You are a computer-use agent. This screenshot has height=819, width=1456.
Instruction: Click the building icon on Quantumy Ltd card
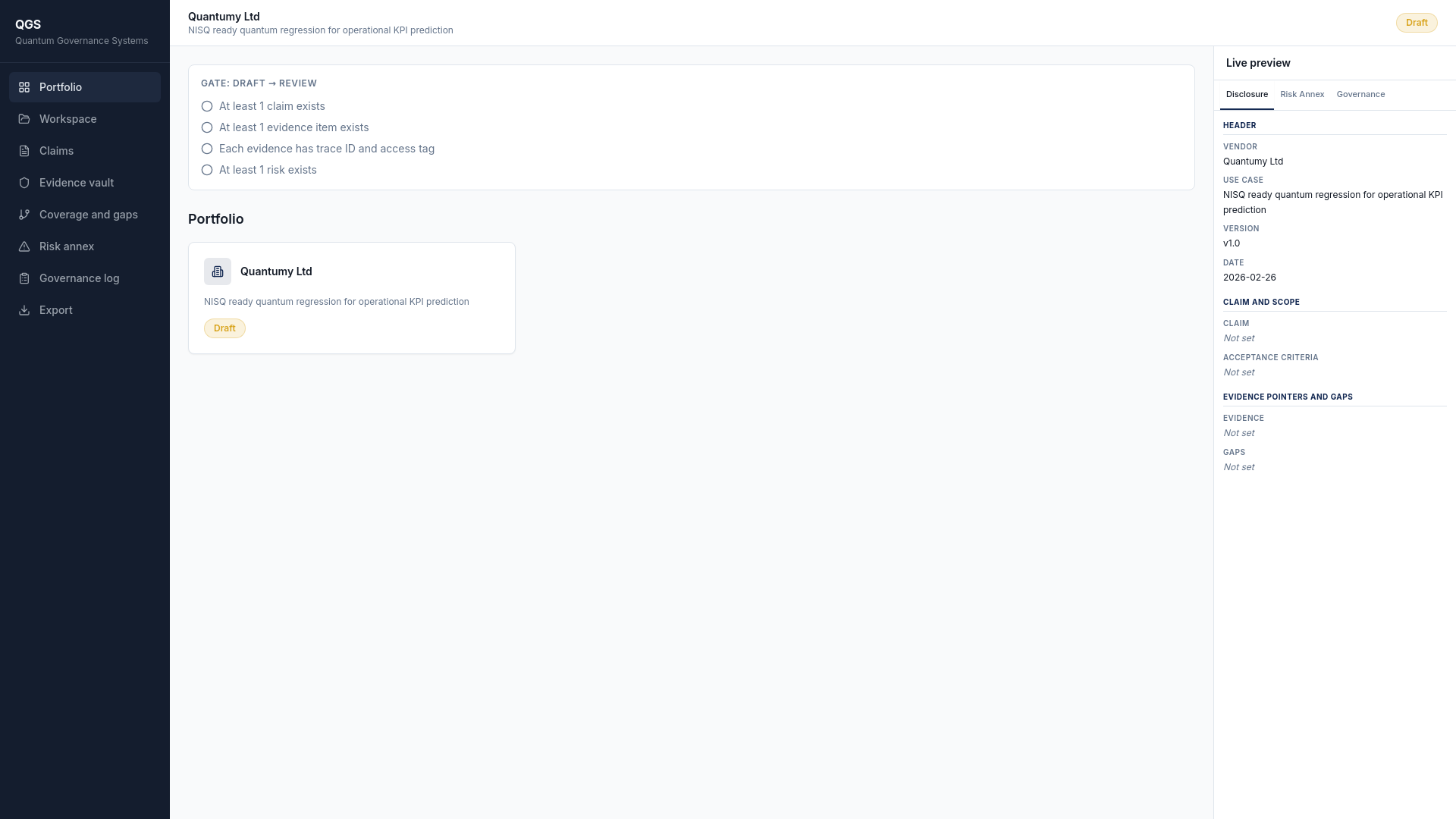click(218, 271)
